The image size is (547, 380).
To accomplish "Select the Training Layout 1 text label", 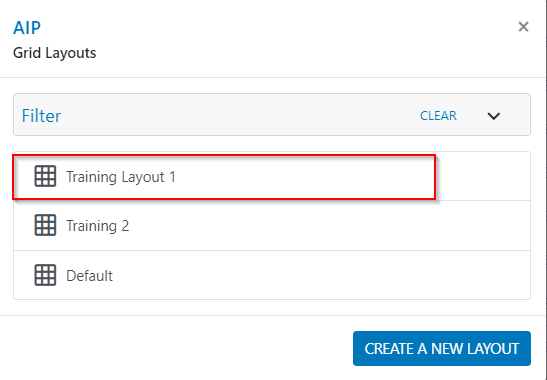I will [121, 177].
